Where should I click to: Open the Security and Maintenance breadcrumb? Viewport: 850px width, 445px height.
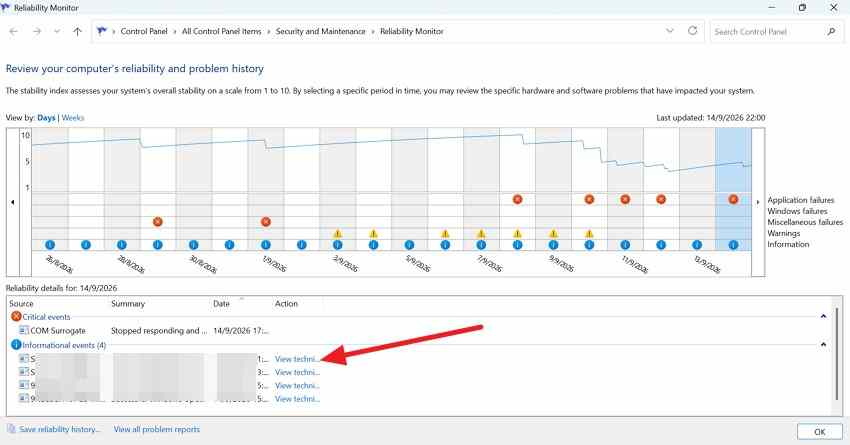point(320,31)
